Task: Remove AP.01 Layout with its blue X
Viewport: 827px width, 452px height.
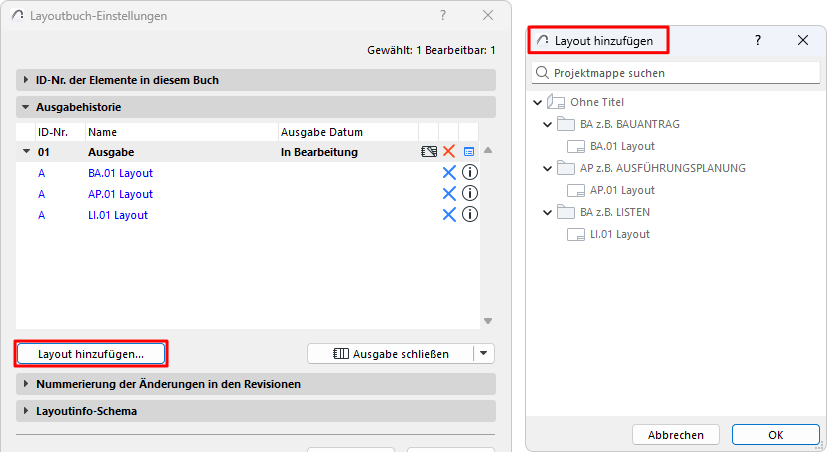Action: 449,194
